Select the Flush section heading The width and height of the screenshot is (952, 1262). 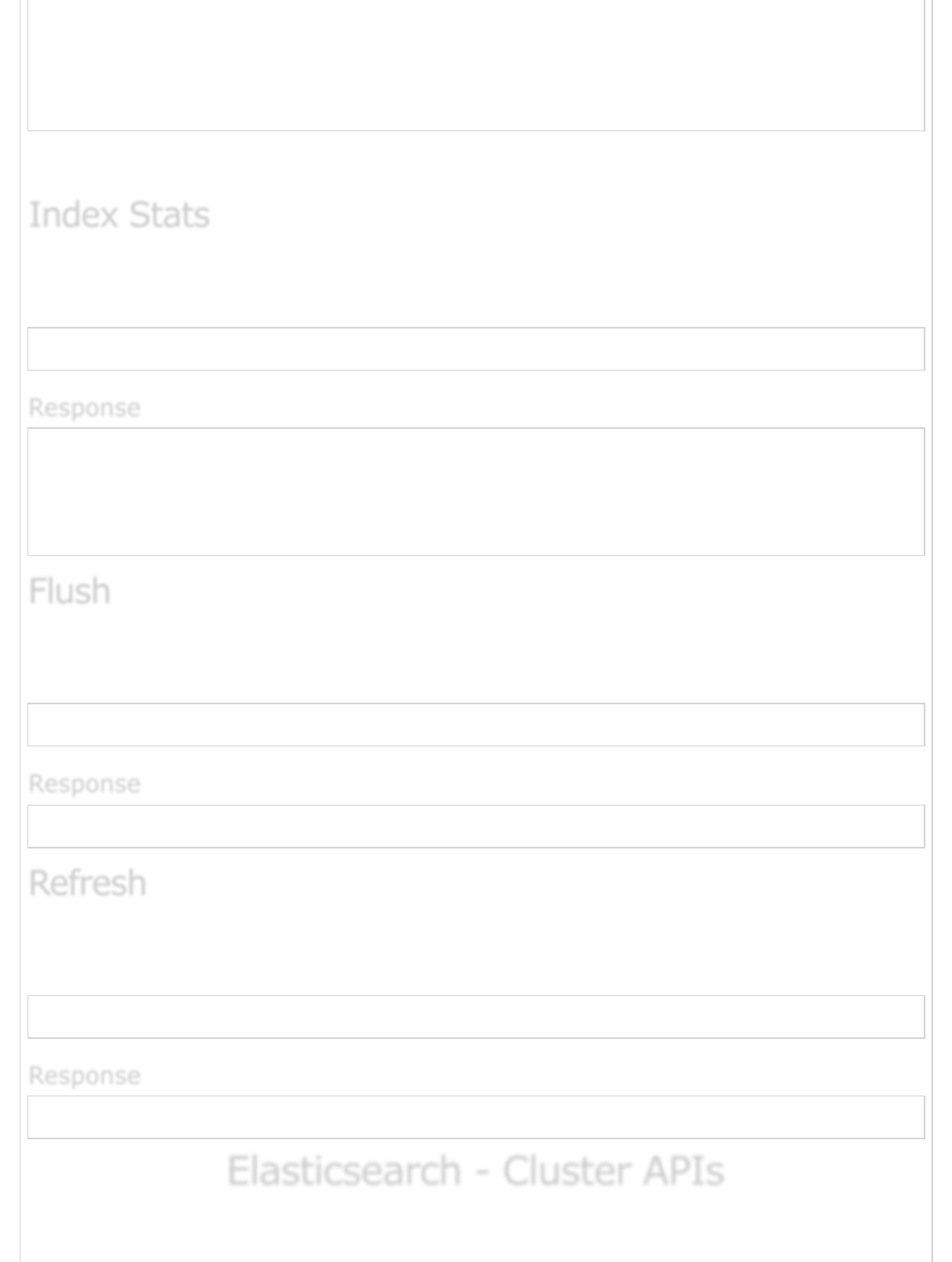69,591
